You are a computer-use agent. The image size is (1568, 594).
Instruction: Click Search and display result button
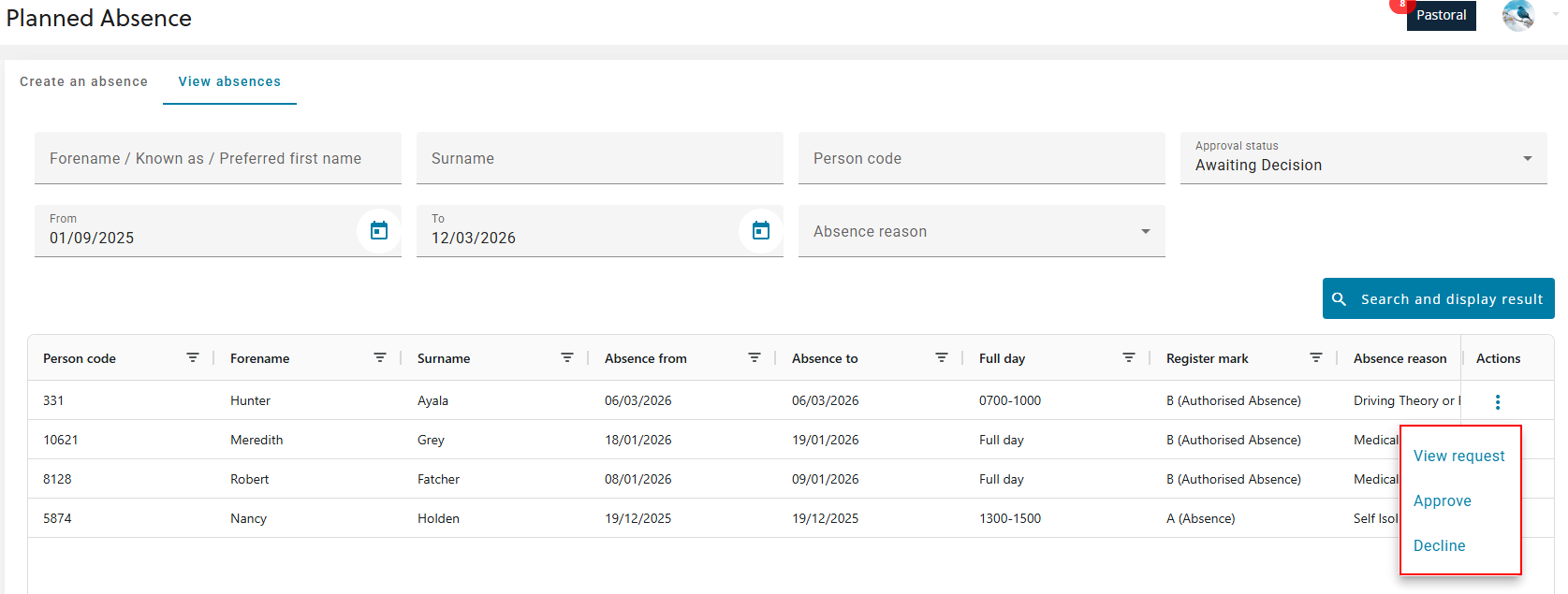(1438, 298)
